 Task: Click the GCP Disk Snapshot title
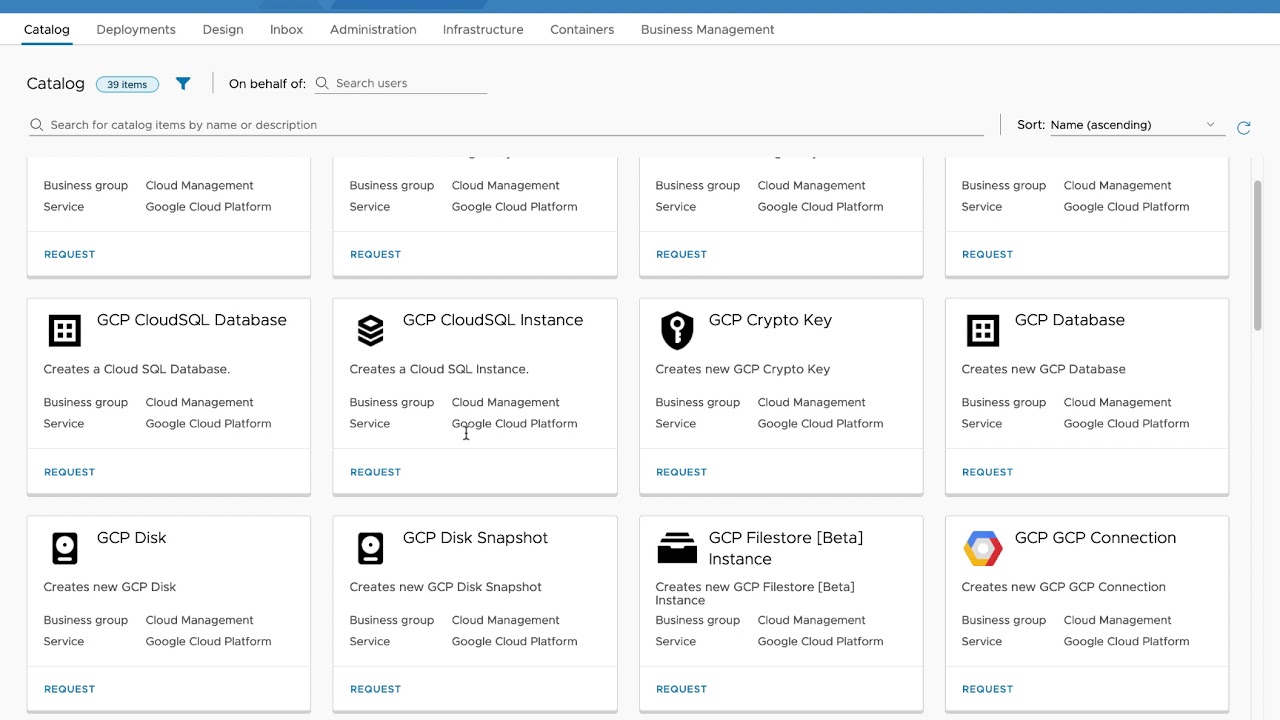coord(476,538)
